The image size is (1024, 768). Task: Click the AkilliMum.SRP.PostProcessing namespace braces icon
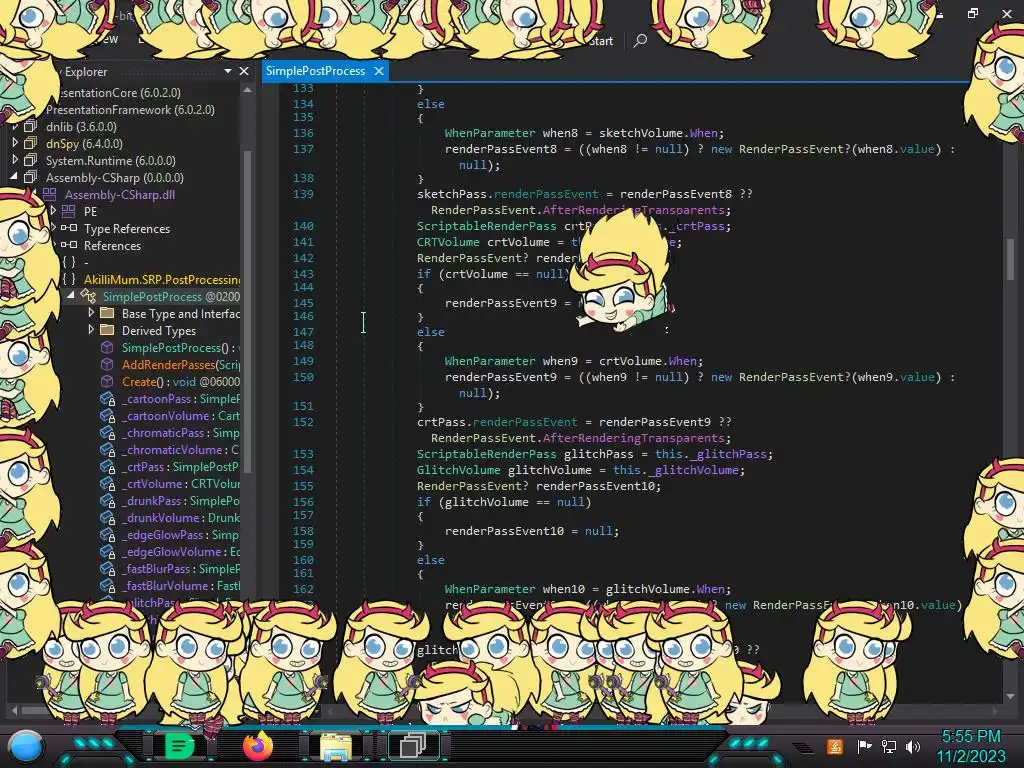(x=69, y=279)
